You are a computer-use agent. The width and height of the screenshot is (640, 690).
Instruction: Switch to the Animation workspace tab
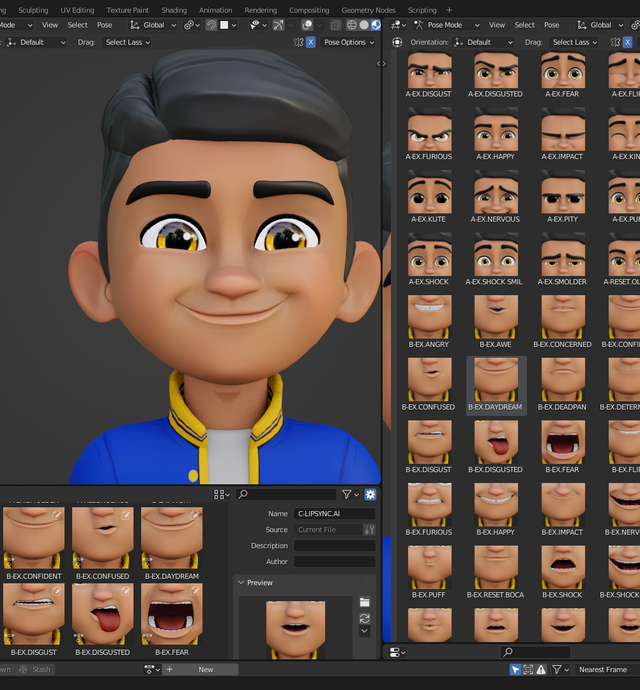click(215, 10)
